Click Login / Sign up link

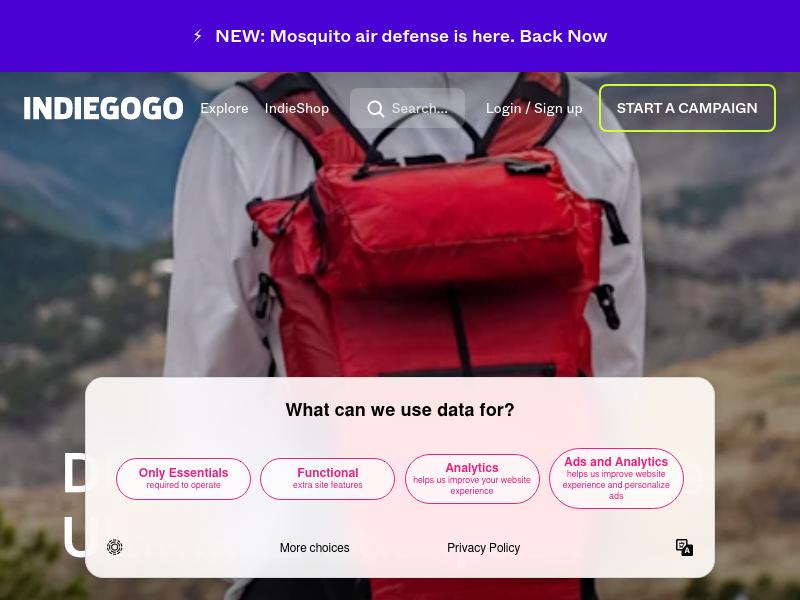(x=534, y=109)
